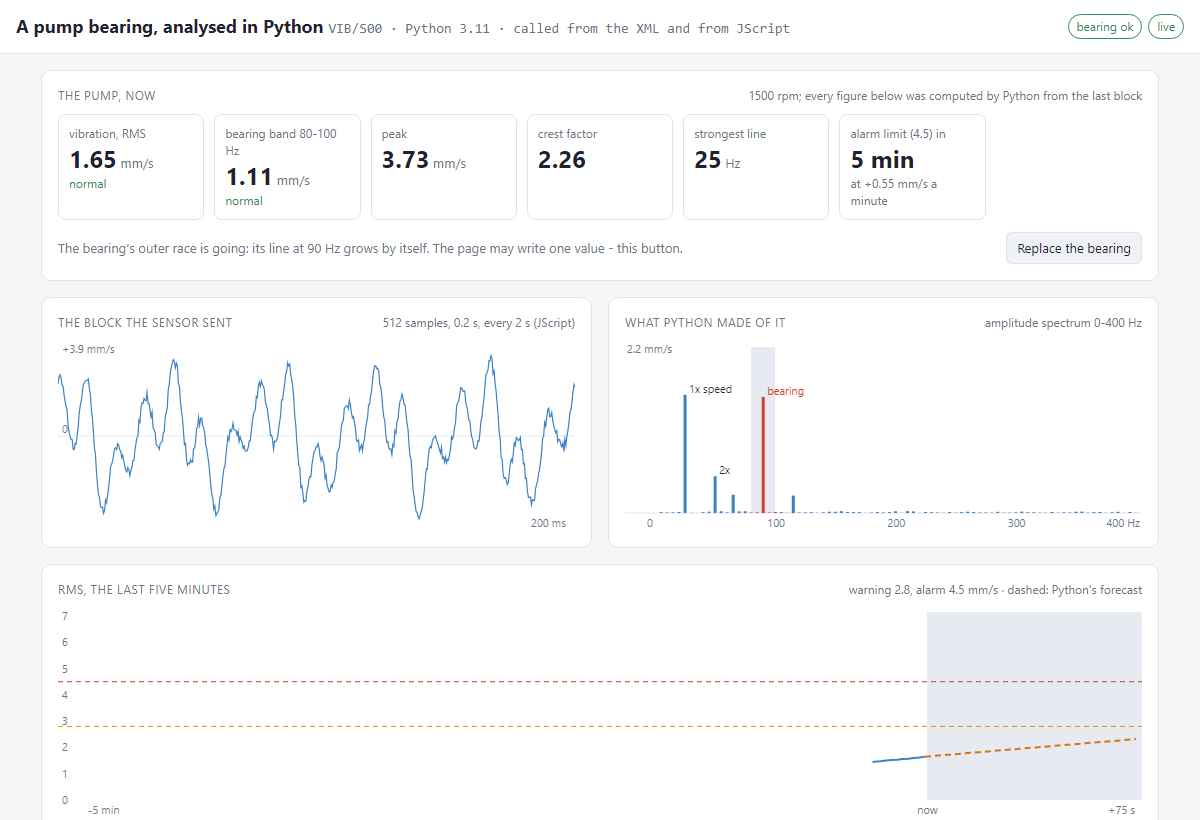Click the "amplitude spectrum 0-400 Hz" caption
The image size is (1200, 820).
1063,323
